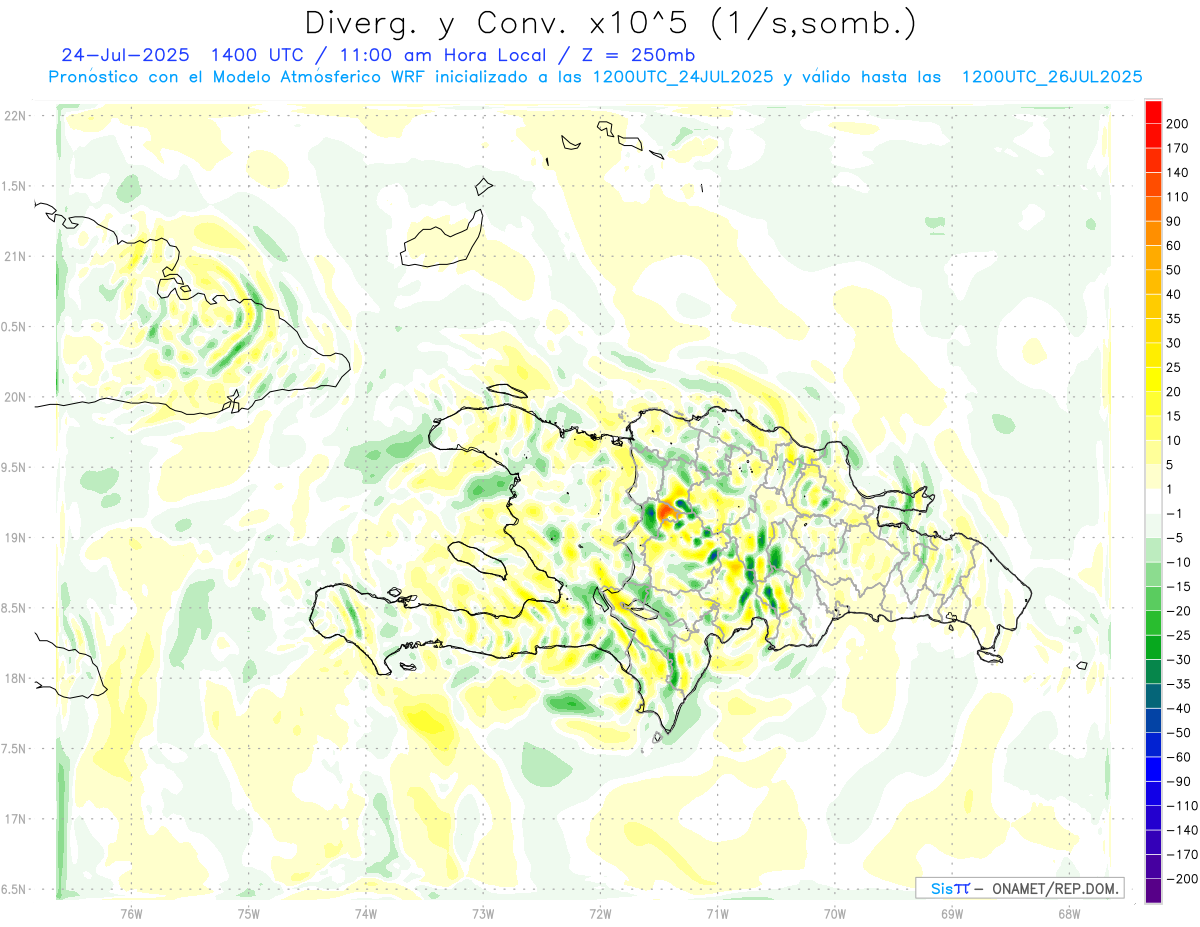Click the '-50' color scale value
This screenshot has height=927, width=1200.
pos(1177,732)
